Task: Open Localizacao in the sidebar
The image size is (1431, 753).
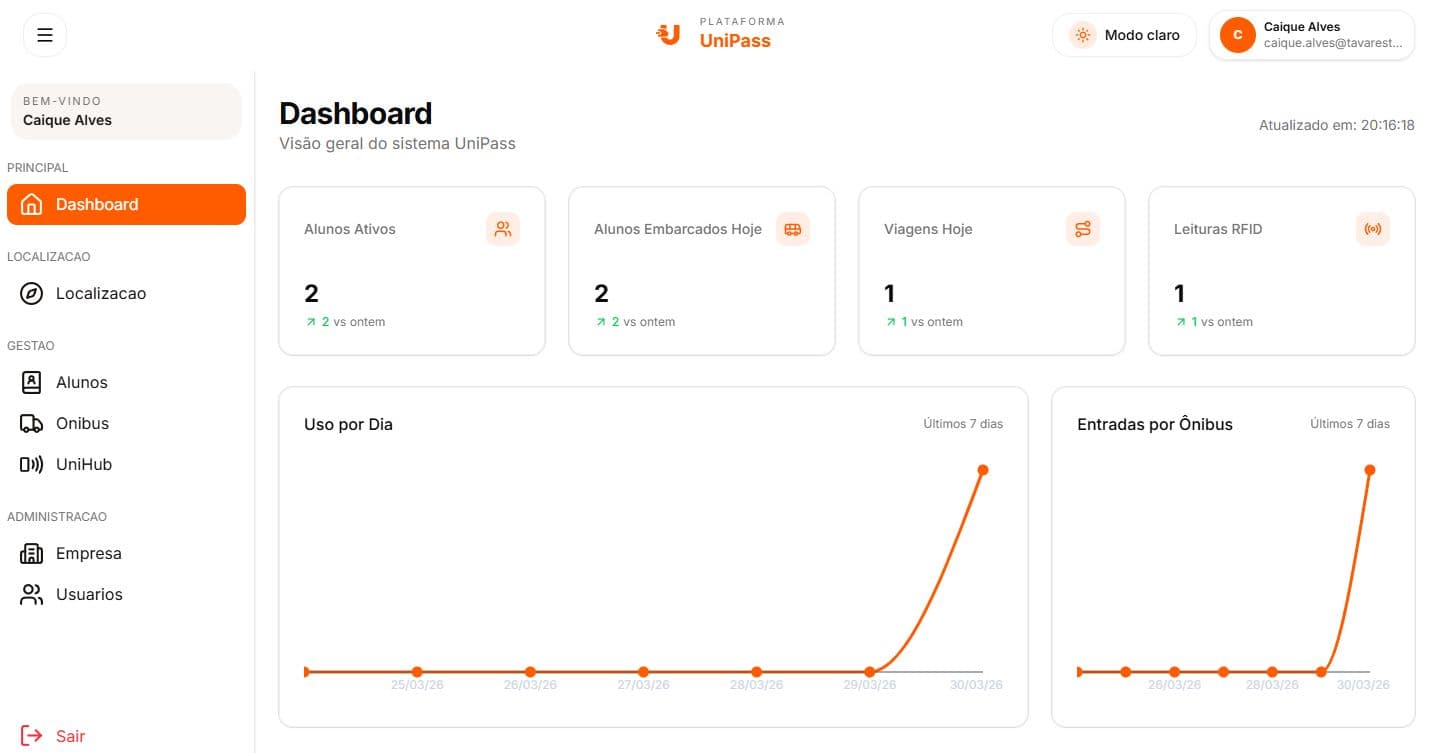Action: pos(126,293)
